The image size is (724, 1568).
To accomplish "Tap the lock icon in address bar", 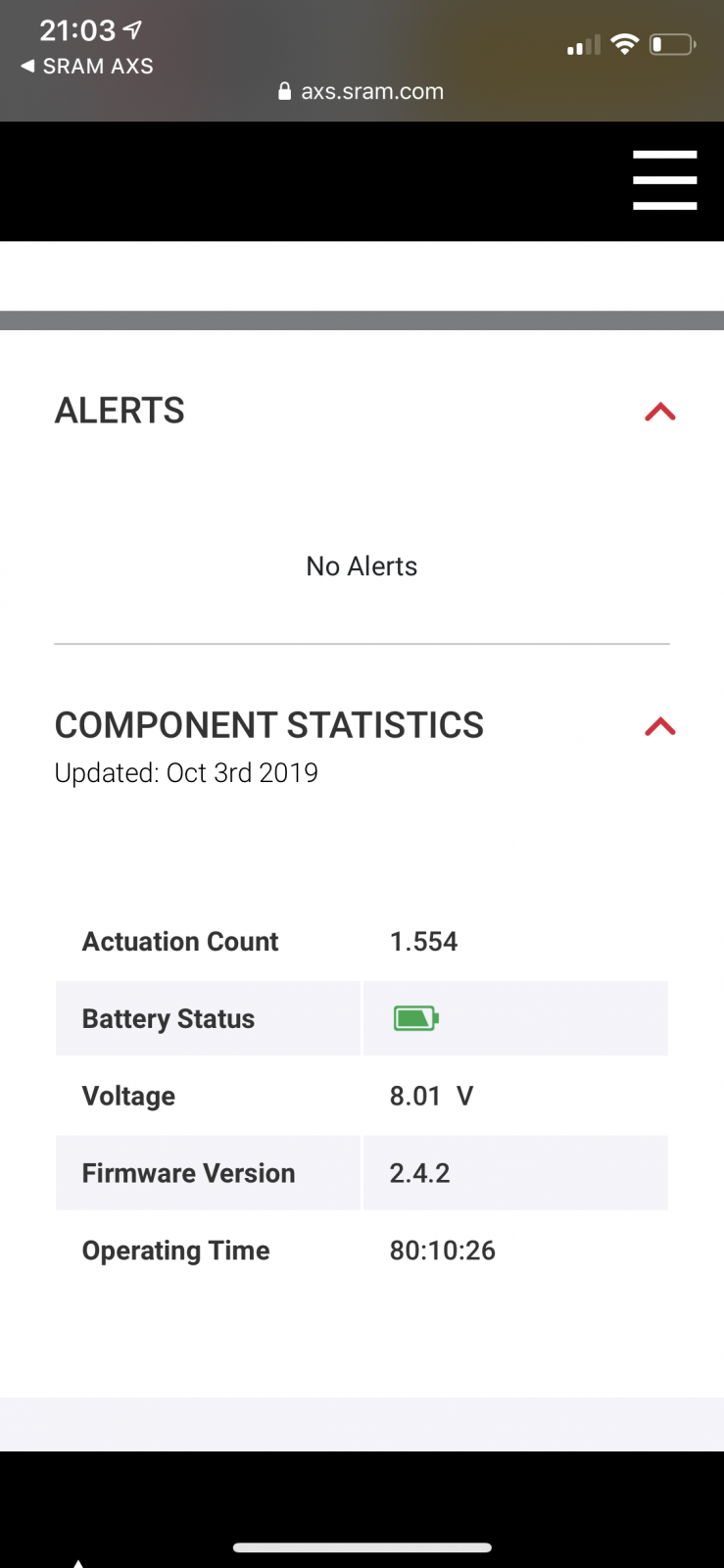I will (x=284, y=91).
